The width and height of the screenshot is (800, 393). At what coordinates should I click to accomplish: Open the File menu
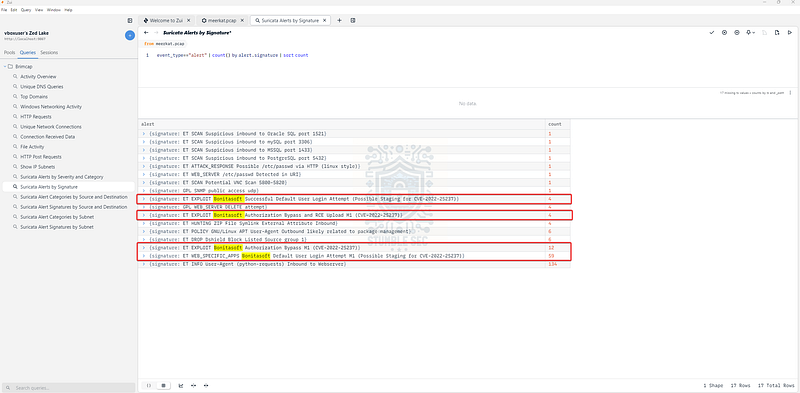click(4, 10)
